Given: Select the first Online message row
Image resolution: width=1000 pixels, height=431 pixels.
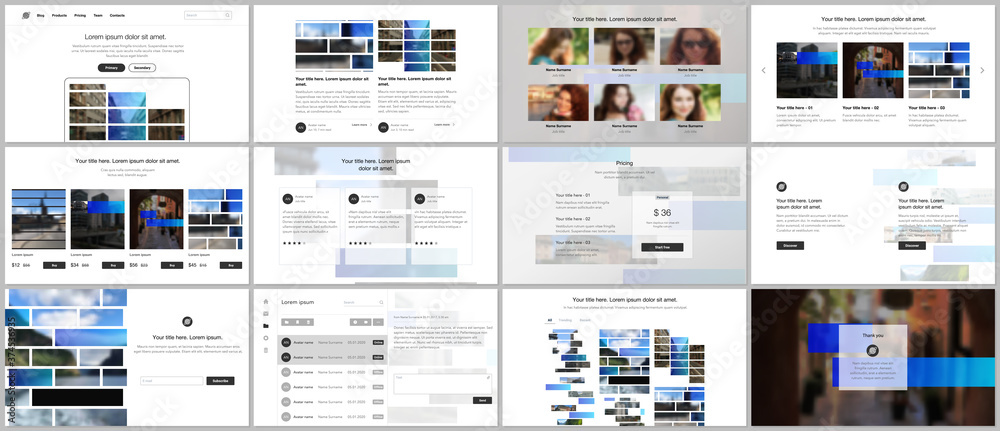Looking at the screenshot, I should [x=332, y=342].
